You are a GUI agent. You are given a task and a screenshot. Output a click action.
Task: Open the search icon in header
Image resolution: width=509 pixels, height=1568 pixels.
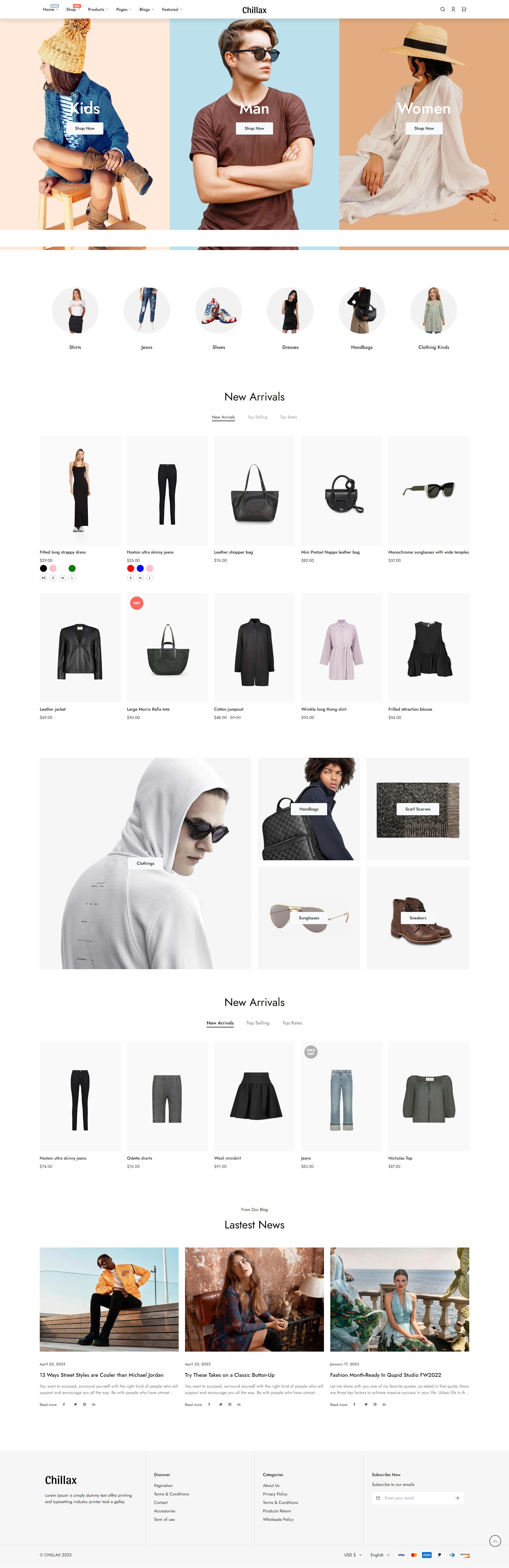tap(442, 9)
